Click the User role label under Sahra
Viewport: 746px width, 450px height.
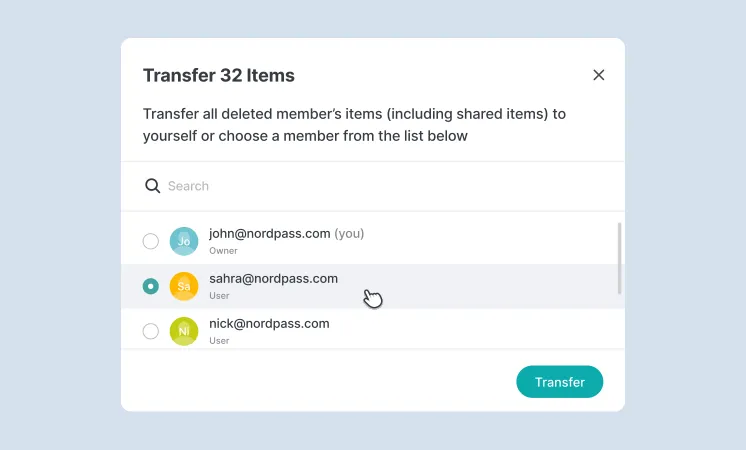click(x=219, y=296)
